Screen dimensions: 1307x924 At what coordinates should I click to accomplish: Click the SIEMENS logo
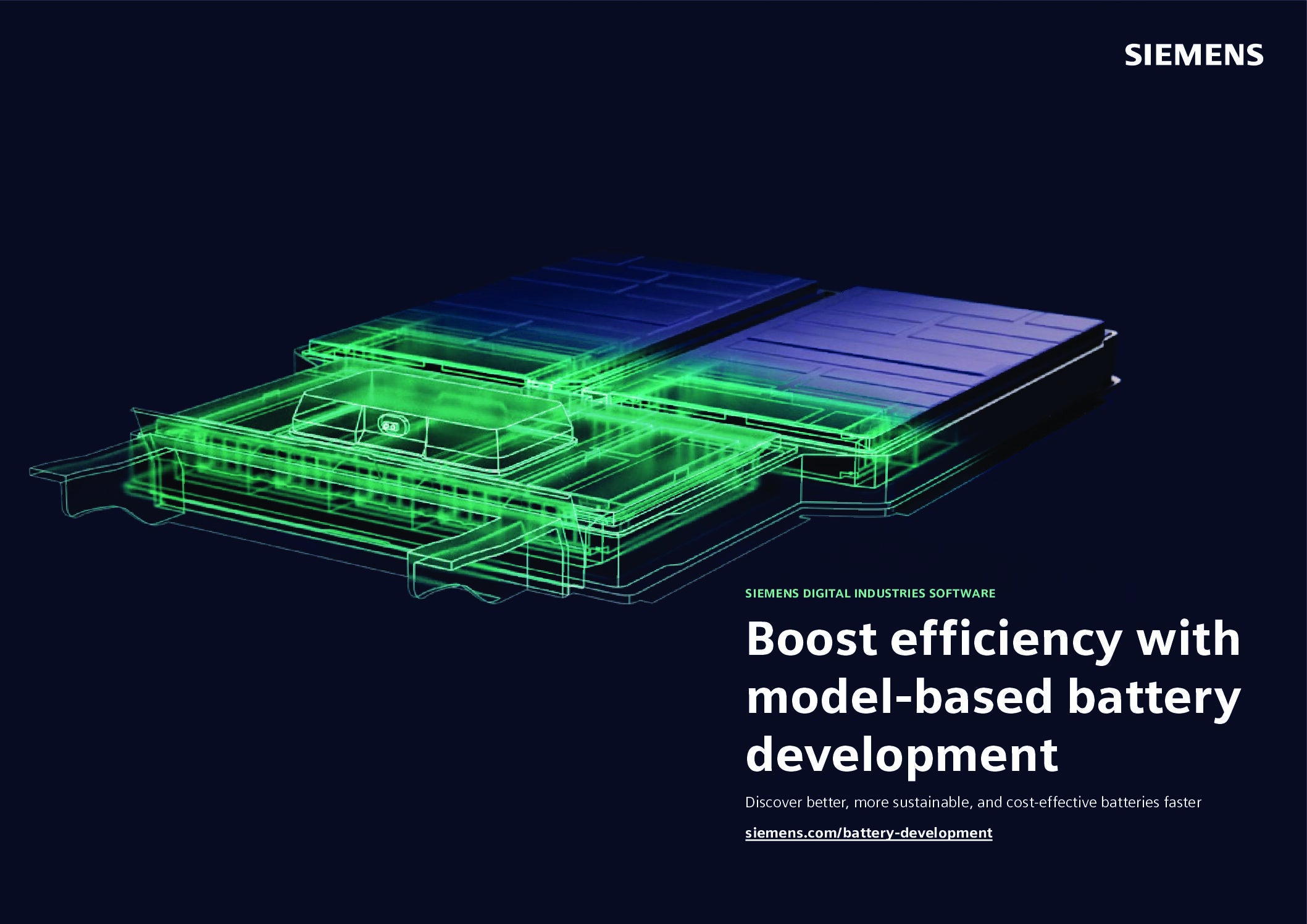tap(1193, 56)
